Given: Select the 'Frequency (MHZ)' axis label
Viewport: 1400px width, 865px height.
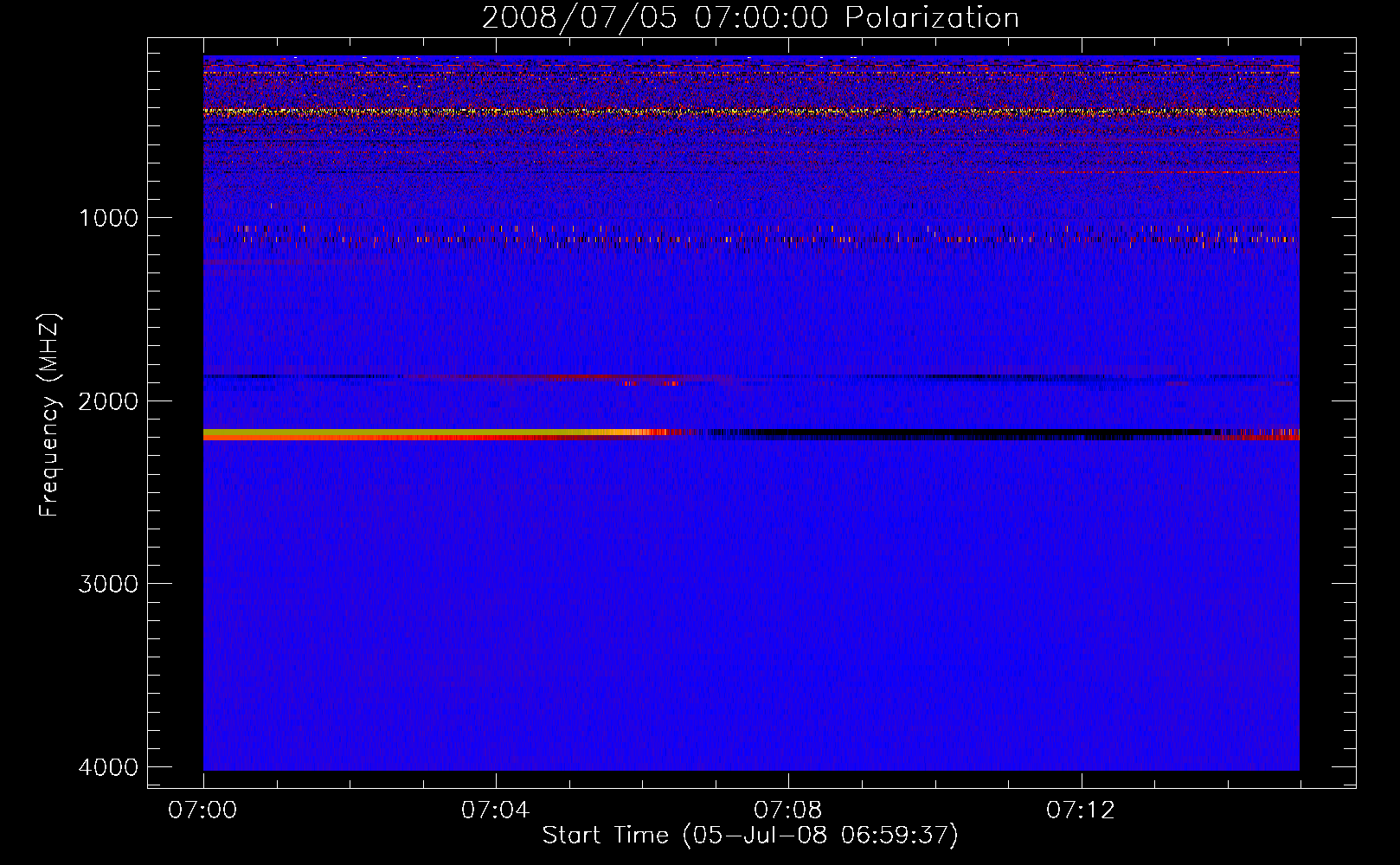Looking at the screenshot, I should click(49, 415).
